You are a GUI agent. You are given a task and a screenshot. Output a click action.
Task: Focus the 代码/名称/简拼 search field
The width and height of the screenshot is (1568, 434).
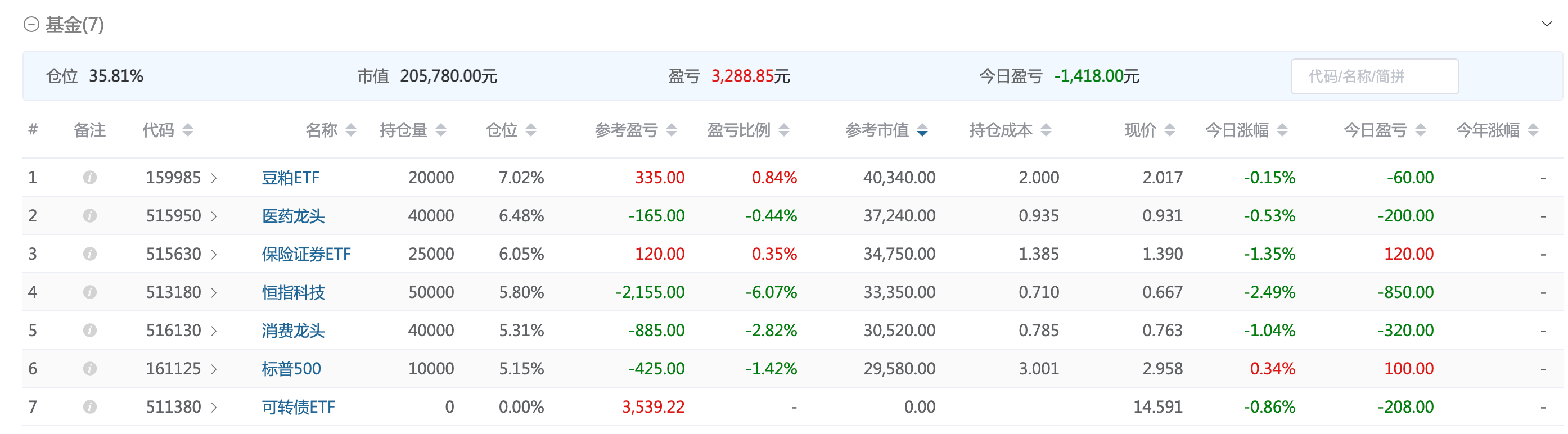tap(1374, 76)
